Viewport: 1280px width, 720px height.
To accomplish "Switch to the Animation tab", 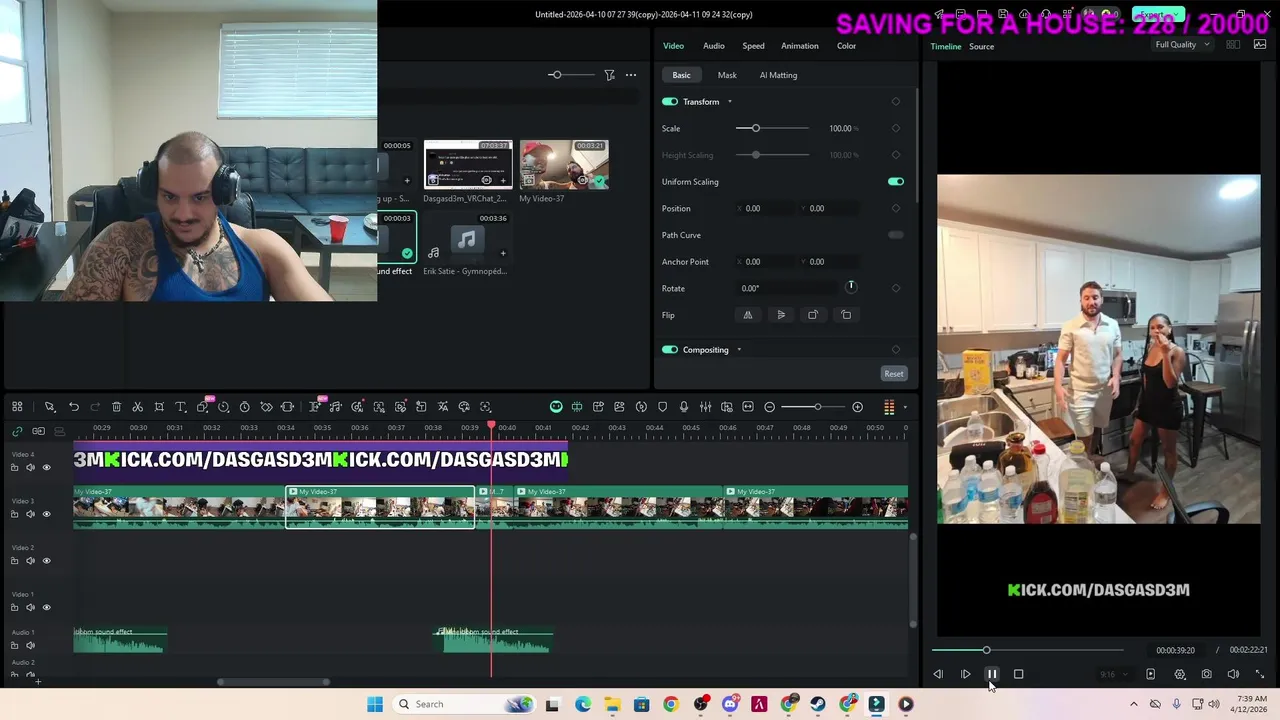I will (799, 46).
